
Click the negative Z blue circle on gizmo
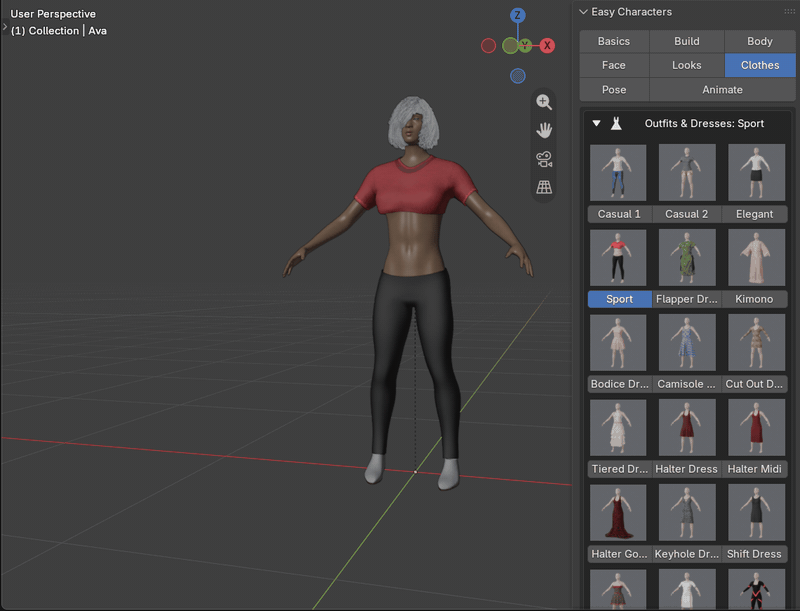(x=518, y=76)
